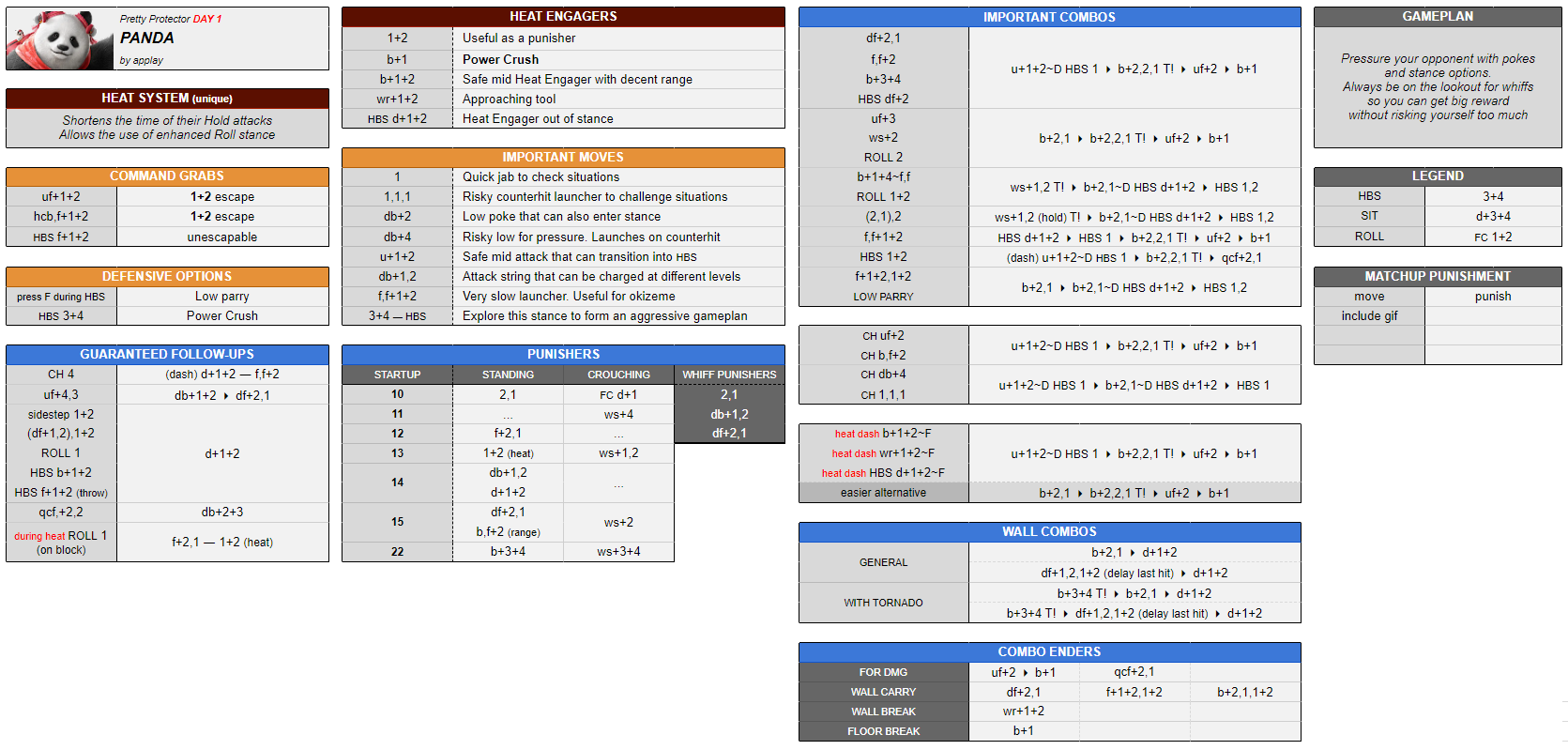Image resolution: width=1568 pixels, height=750 pixels.
Task: Select the startup 22 row in Punishers
Action: click(397, 552)
